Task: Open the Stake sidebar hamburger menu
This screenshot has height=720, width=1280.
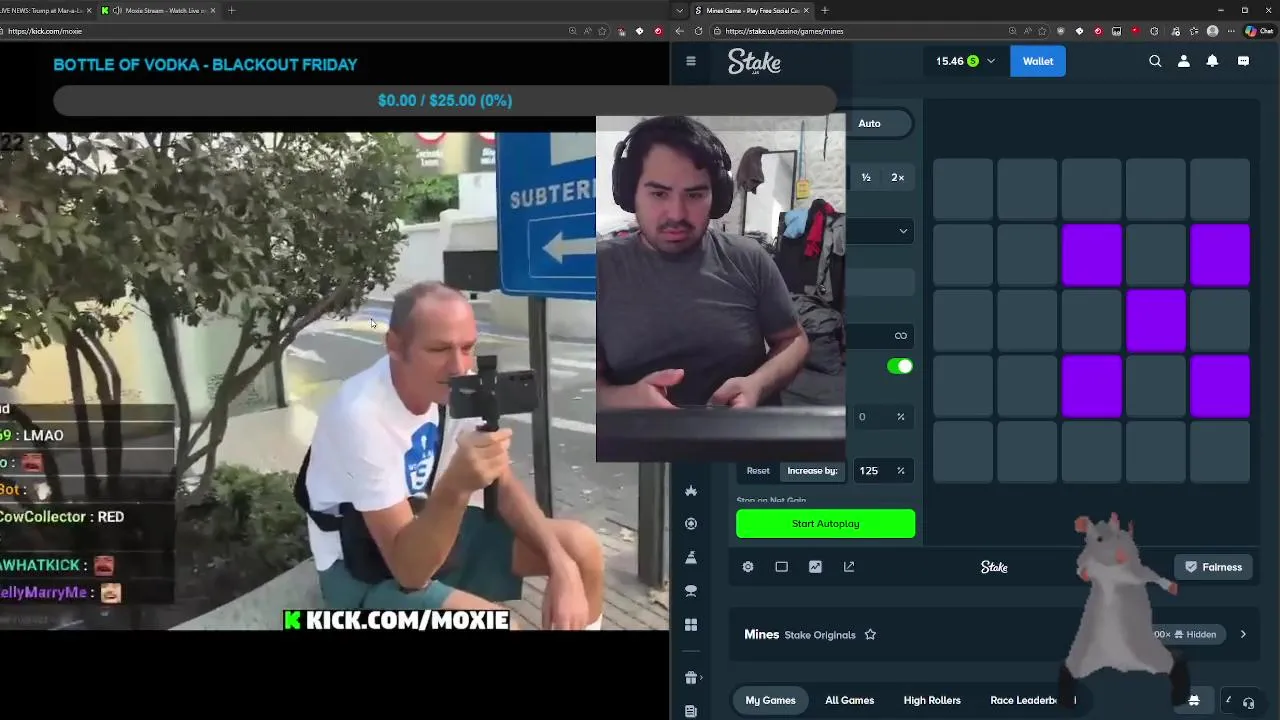Action: (x=690, y=61)
